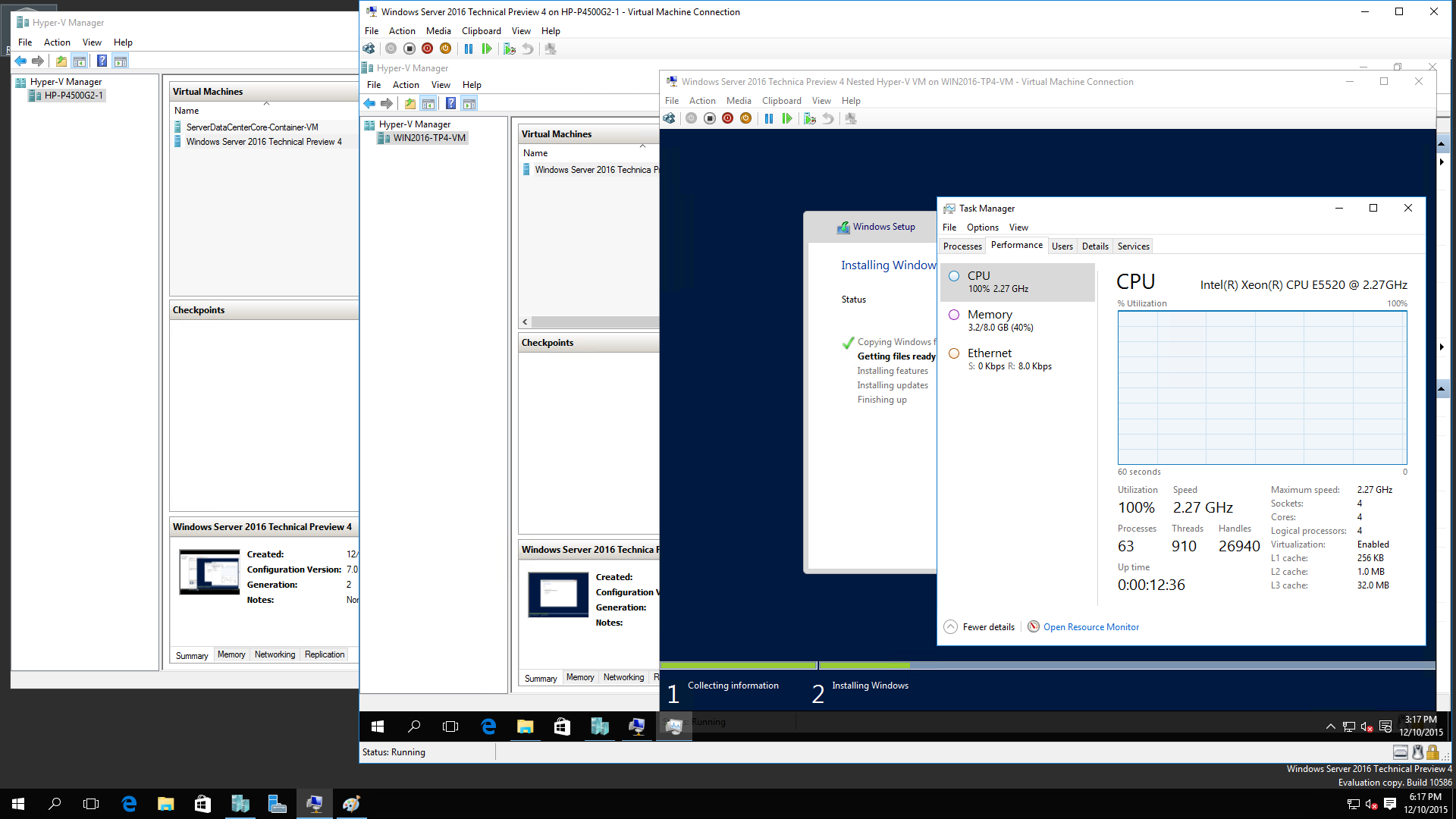This screenshot has height=819, width=1456.
Task: Collapse Task Manager with Fewer details chevron
Action: tap(950, 626)
